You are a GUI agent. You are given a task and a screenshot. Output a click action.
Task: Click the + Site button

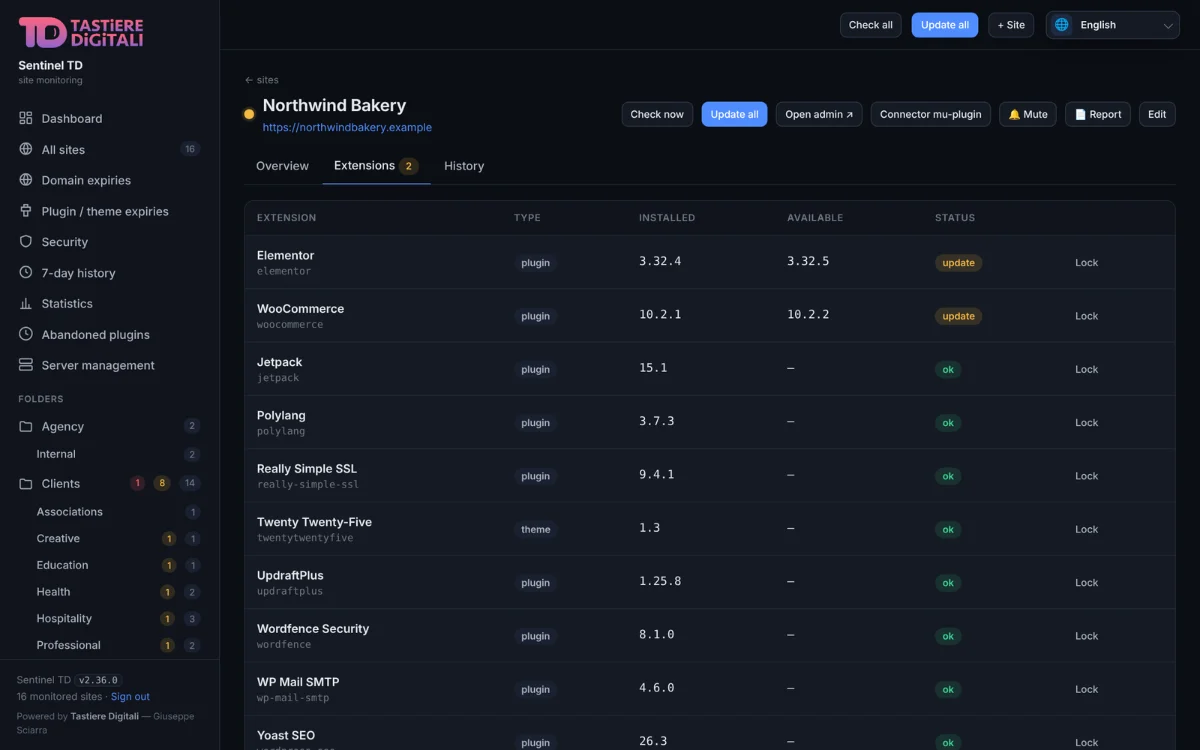coord(1011,25)
